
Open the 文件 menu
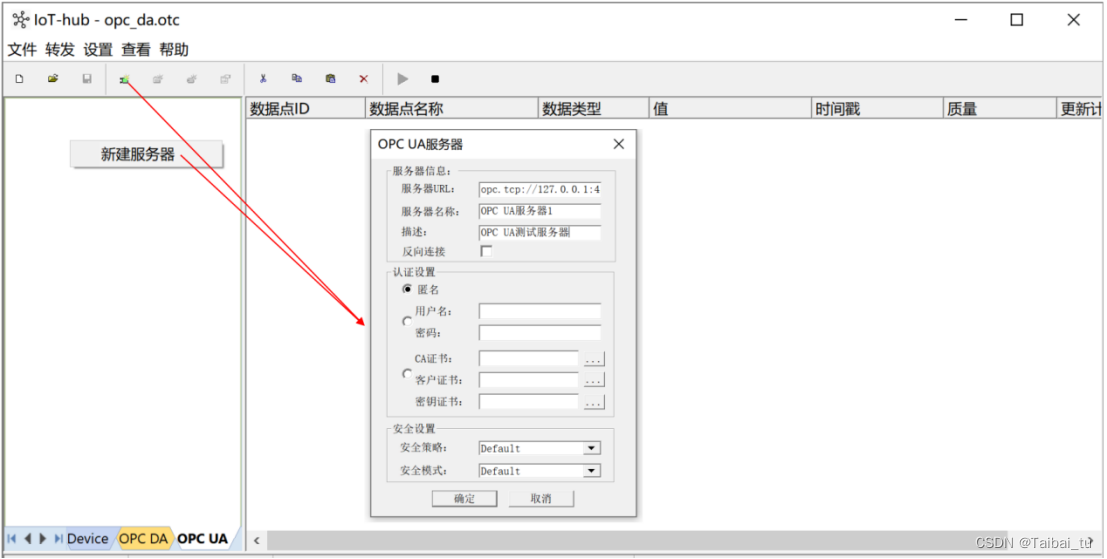click(x=22, y=49)
